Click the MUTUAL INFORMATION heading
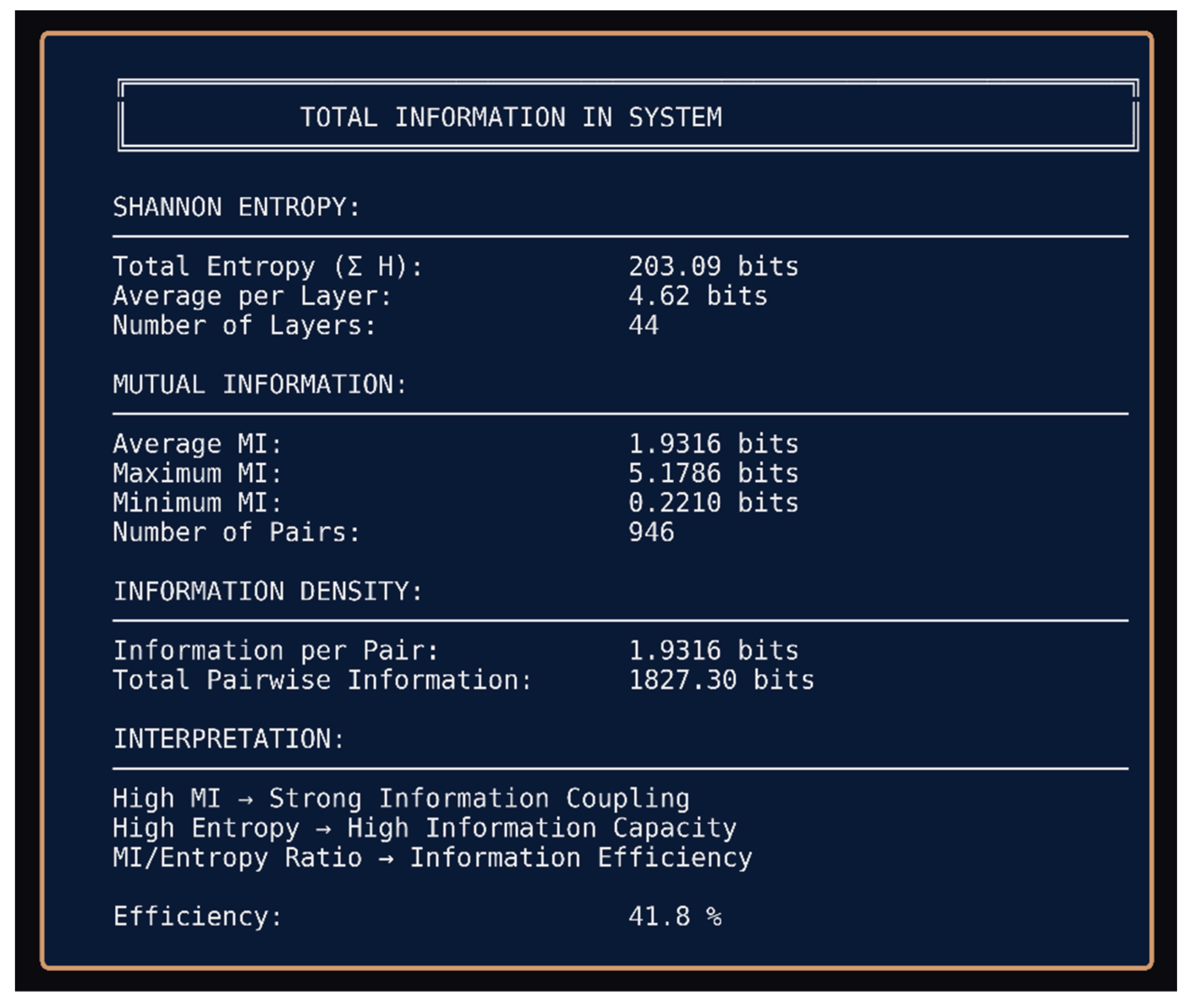 click(260, 384)
